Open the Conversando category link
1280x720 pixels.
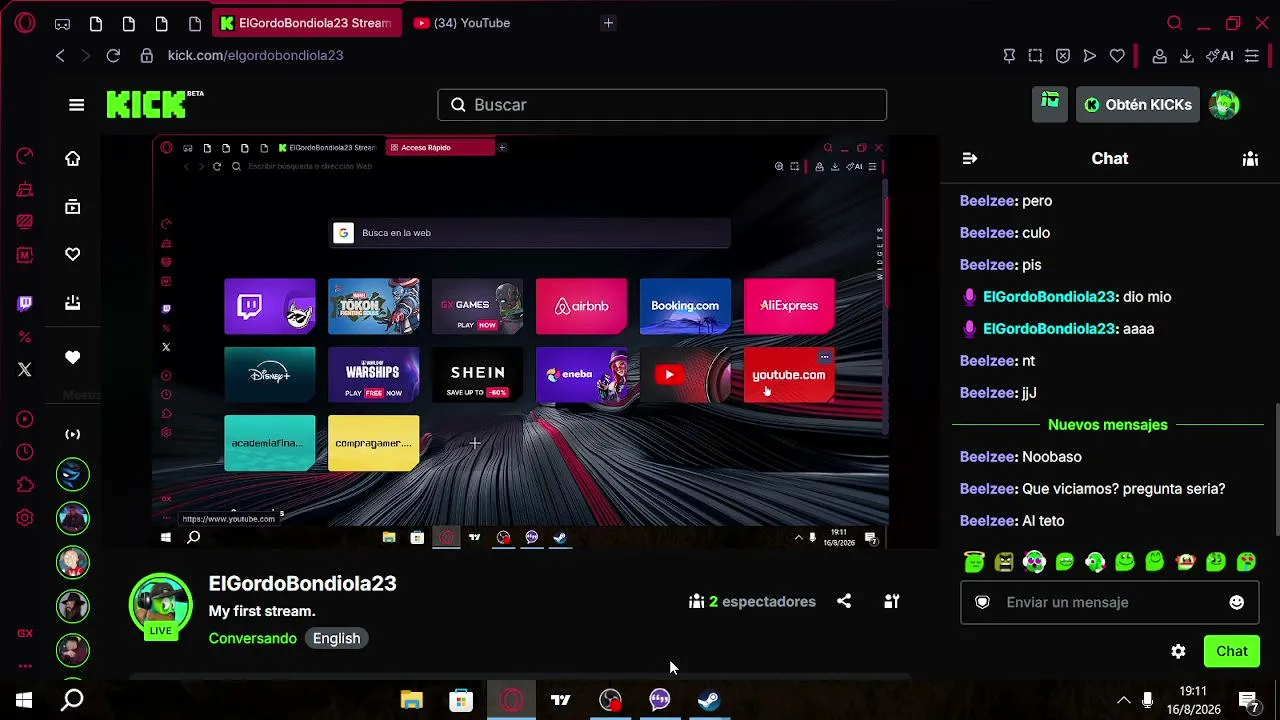point(253,638)
